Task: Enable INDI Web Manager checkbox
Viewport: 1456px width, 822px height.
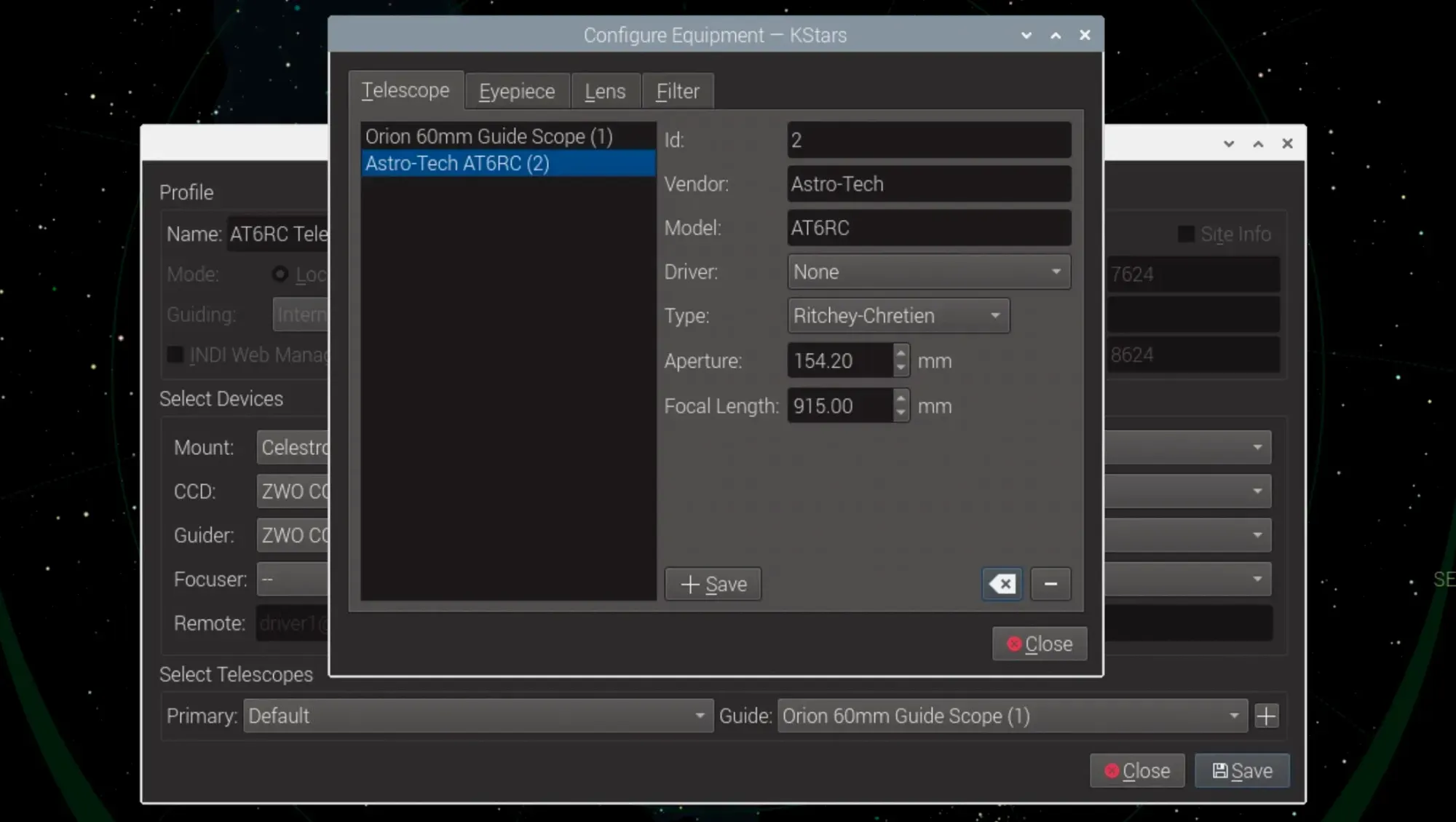Action: [x=175, y=355]
